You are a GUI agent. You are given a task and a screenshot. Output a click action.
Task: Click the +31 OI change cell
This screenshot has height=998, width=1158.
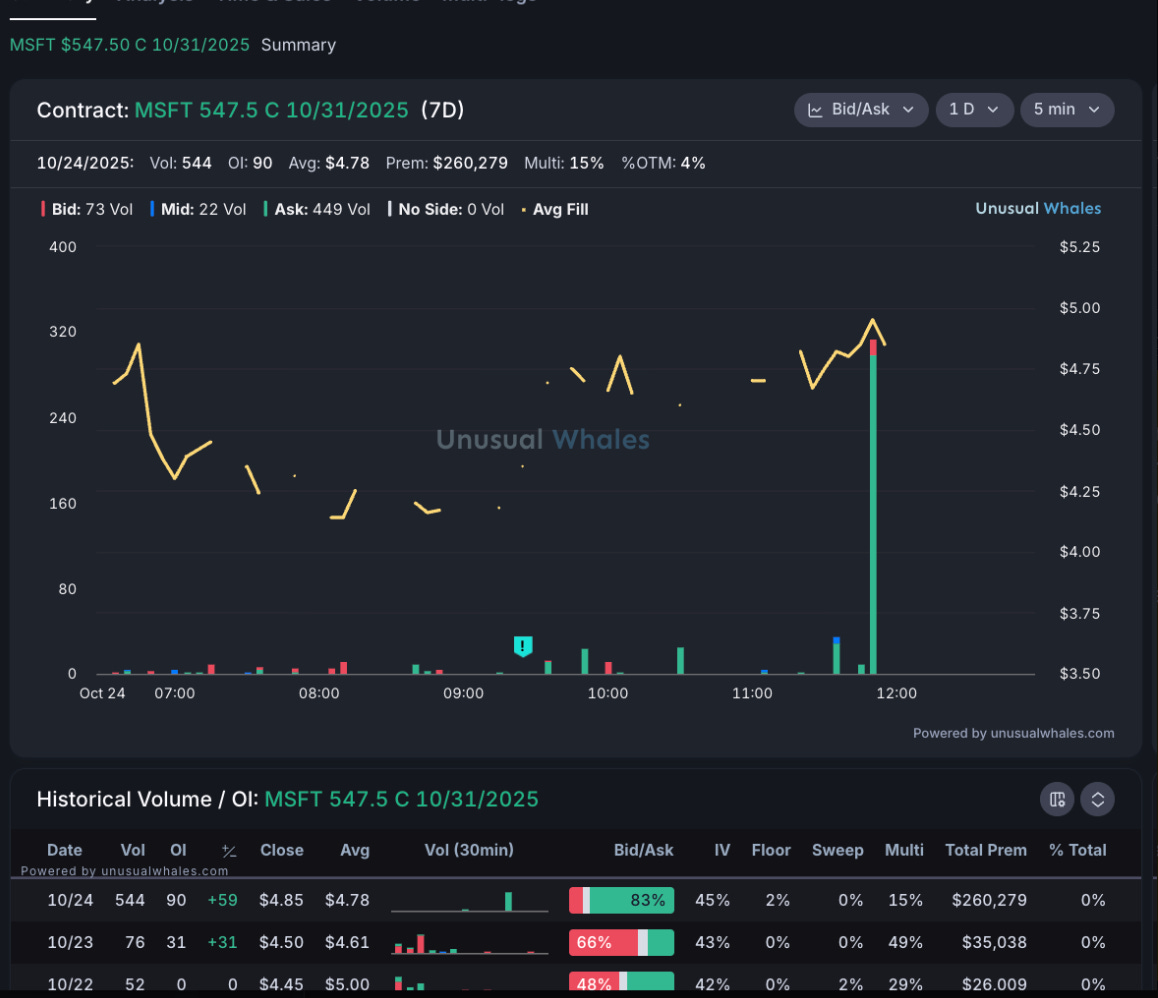tap(222, 943)
